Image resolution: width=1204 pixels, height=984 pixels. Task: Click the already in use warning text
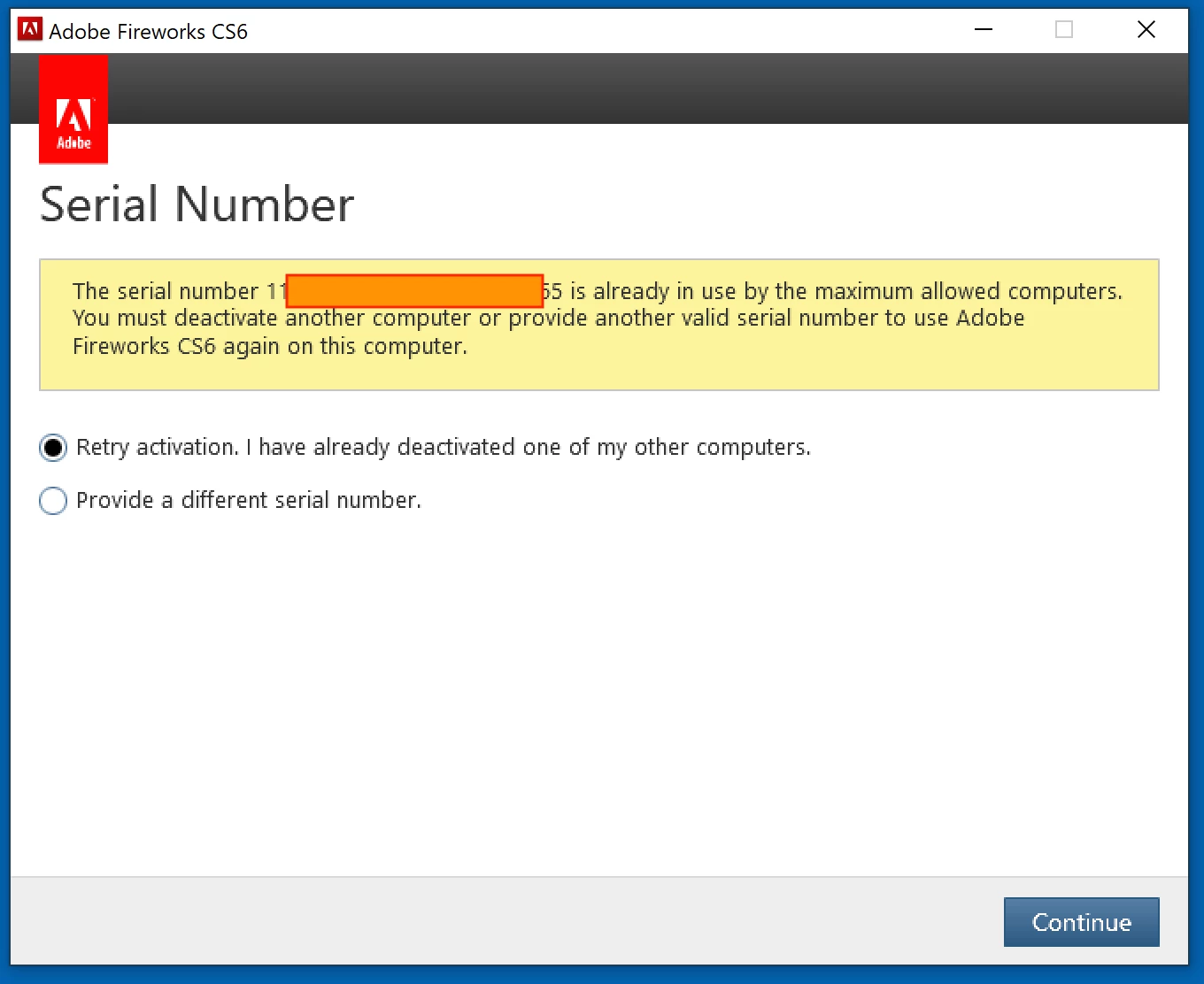pos(598,319)
